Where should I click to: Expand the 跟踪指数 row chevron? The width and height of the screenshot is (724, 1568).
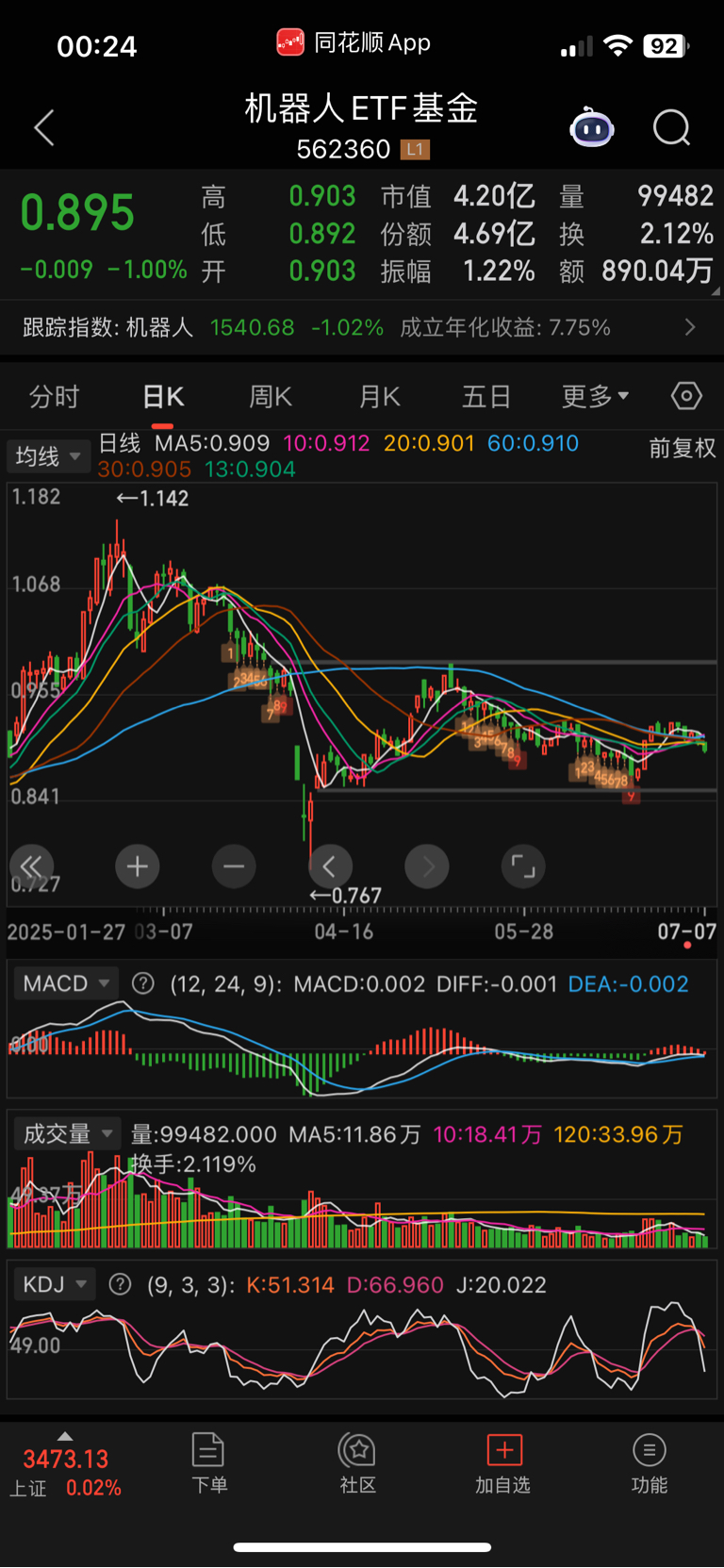[690, 327]
